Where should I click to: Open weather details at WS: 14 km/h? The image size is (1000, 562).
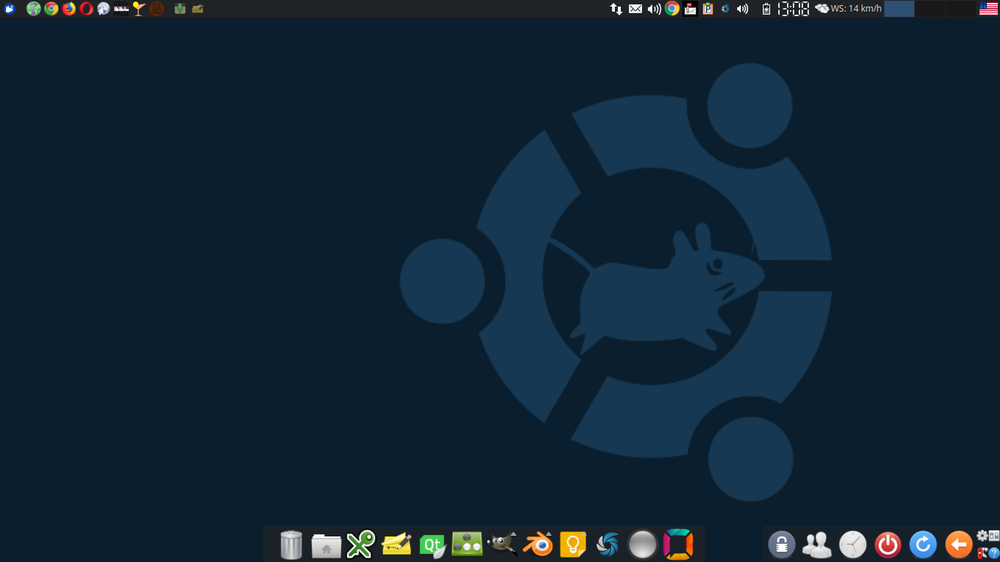tap(856, 9)
